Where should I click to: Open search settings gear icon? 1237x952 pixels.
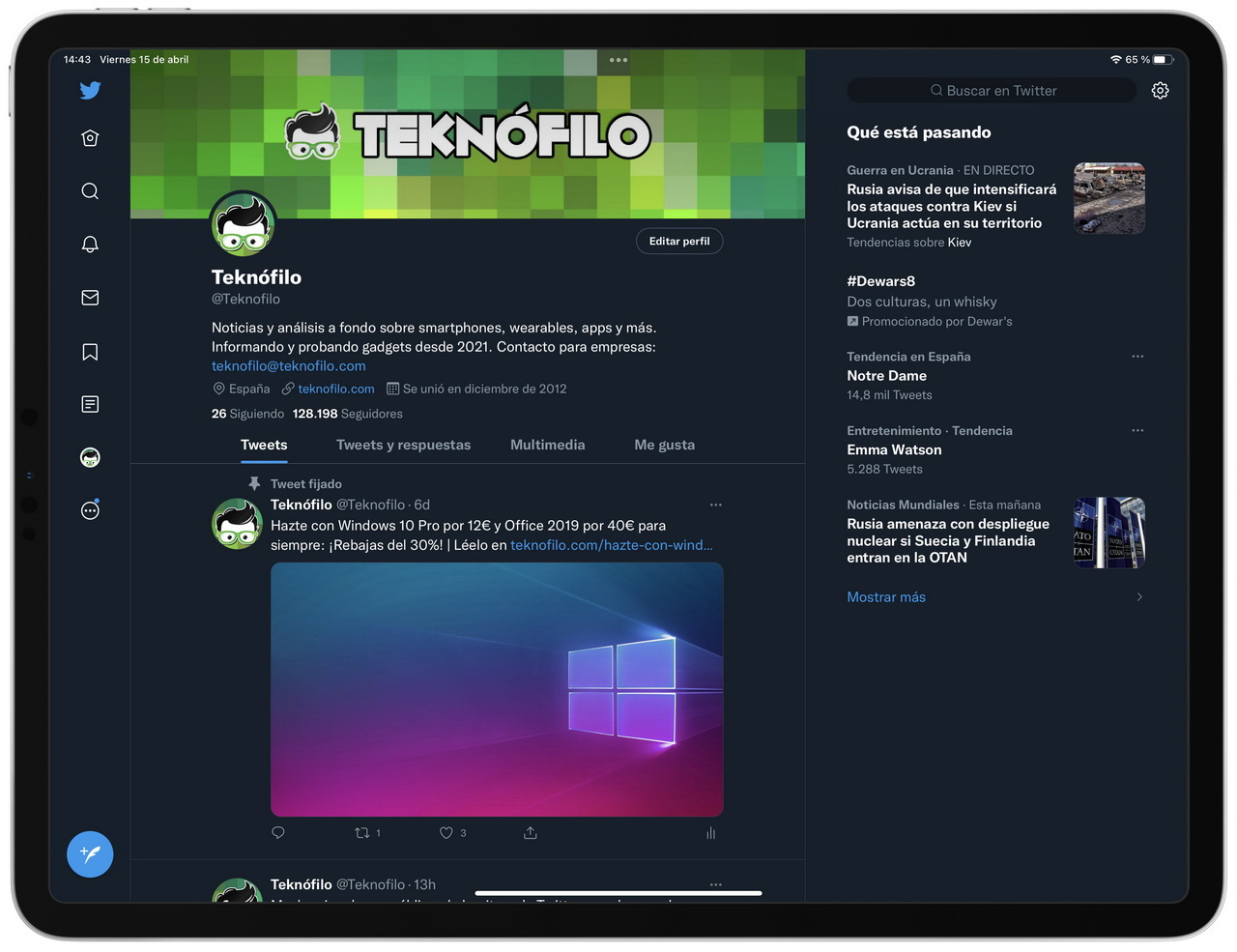pos(1160,90)
